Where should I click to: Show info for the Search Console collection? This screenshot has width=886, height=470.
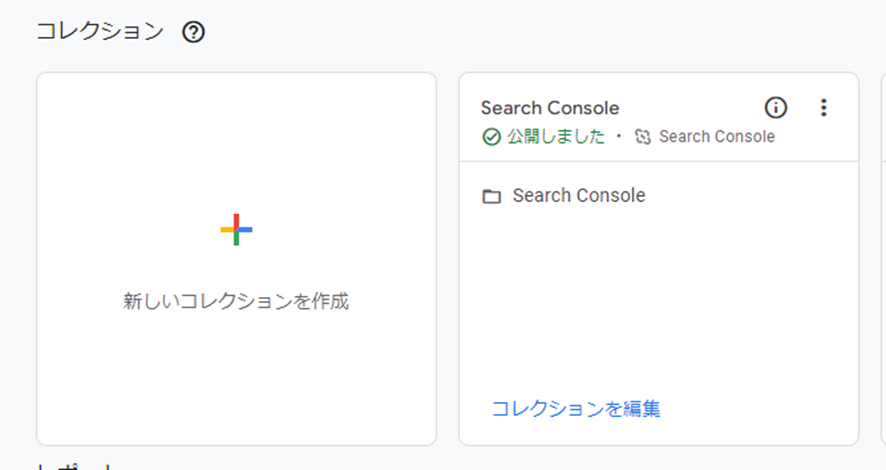point(776,107)
